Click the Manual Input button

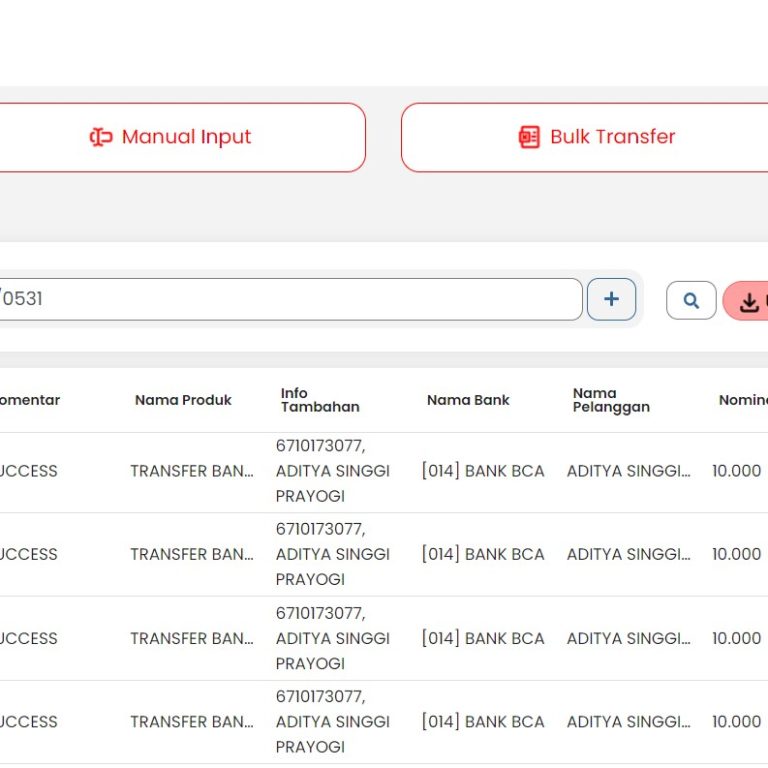tap(170, 137)
